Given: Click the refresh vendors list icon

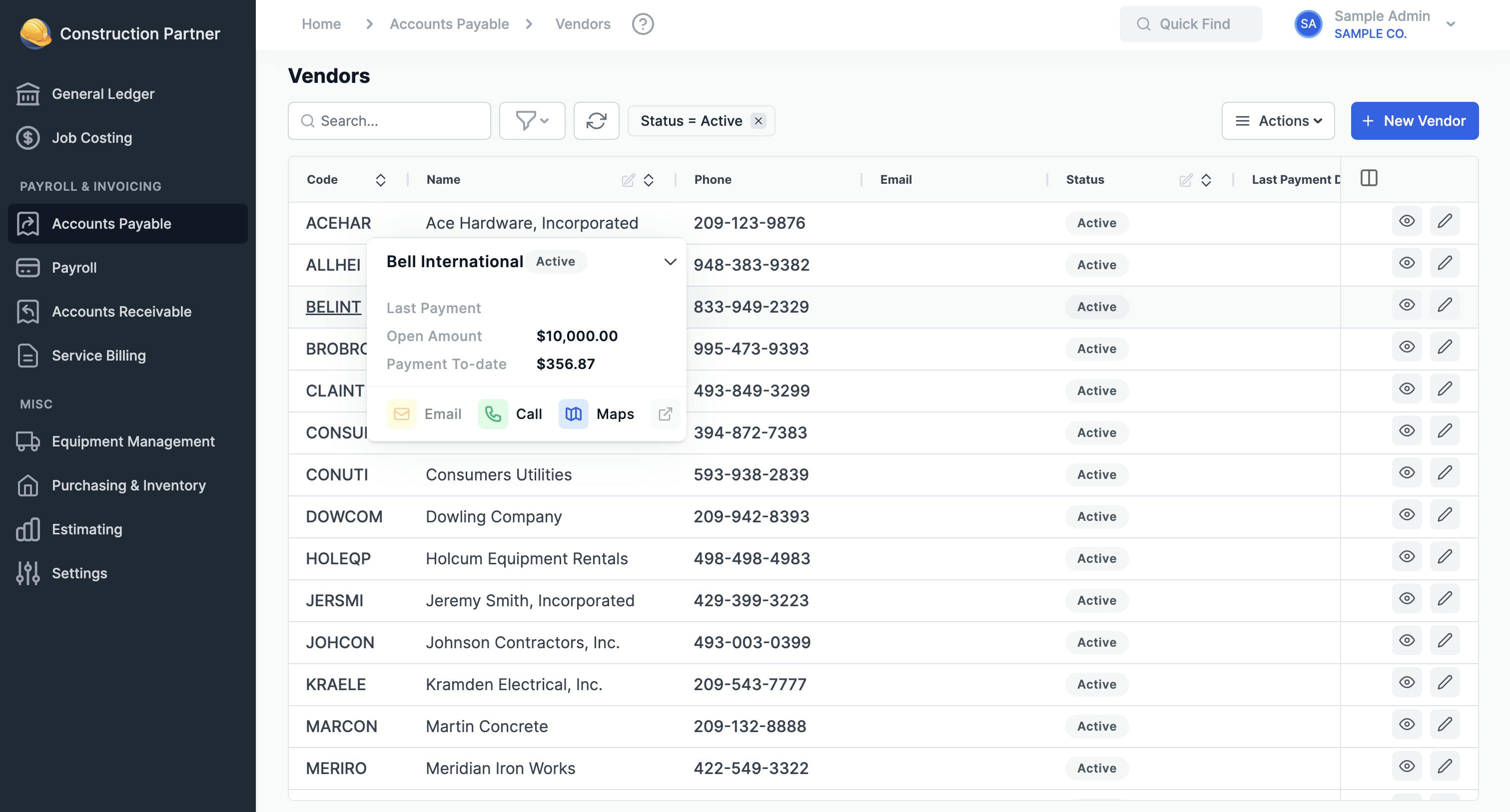Looking at the screenshot, I should click(596, 121).
